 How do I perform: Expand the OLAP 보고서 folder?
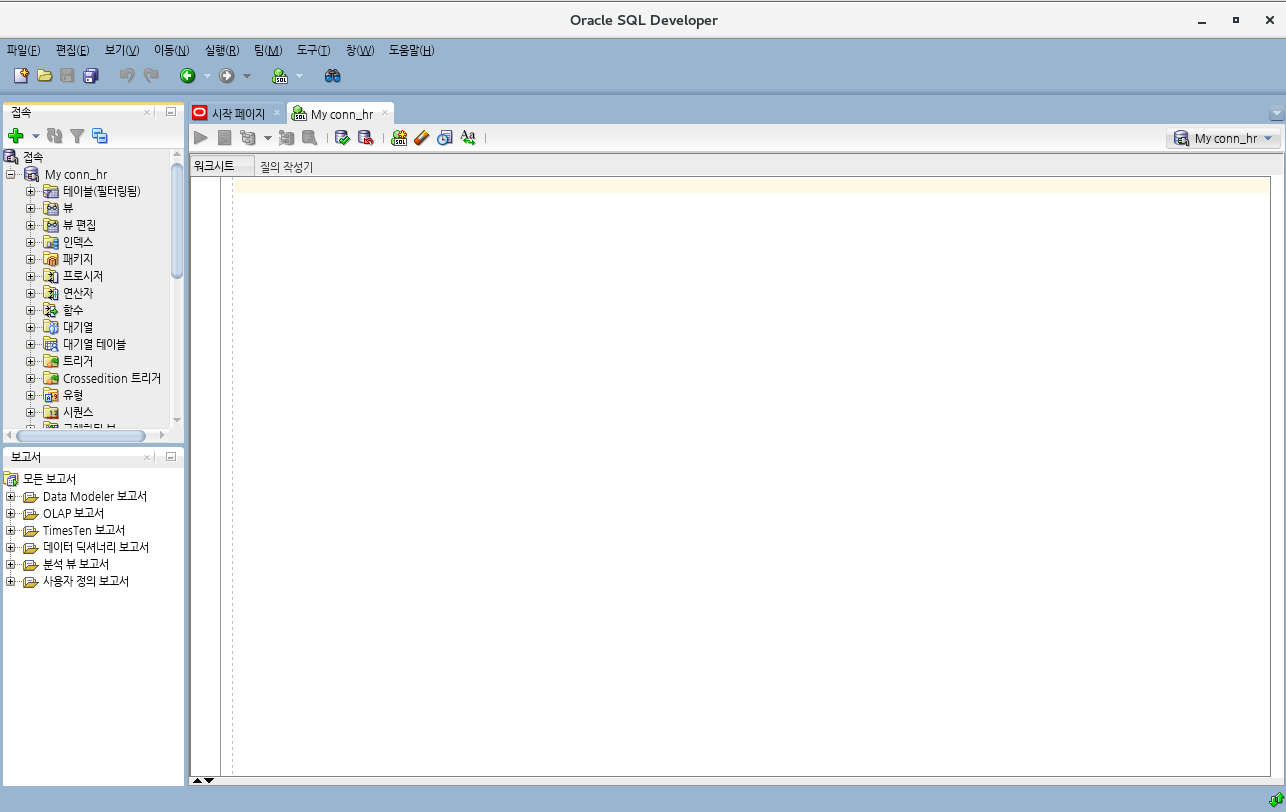tap(11, 513)
